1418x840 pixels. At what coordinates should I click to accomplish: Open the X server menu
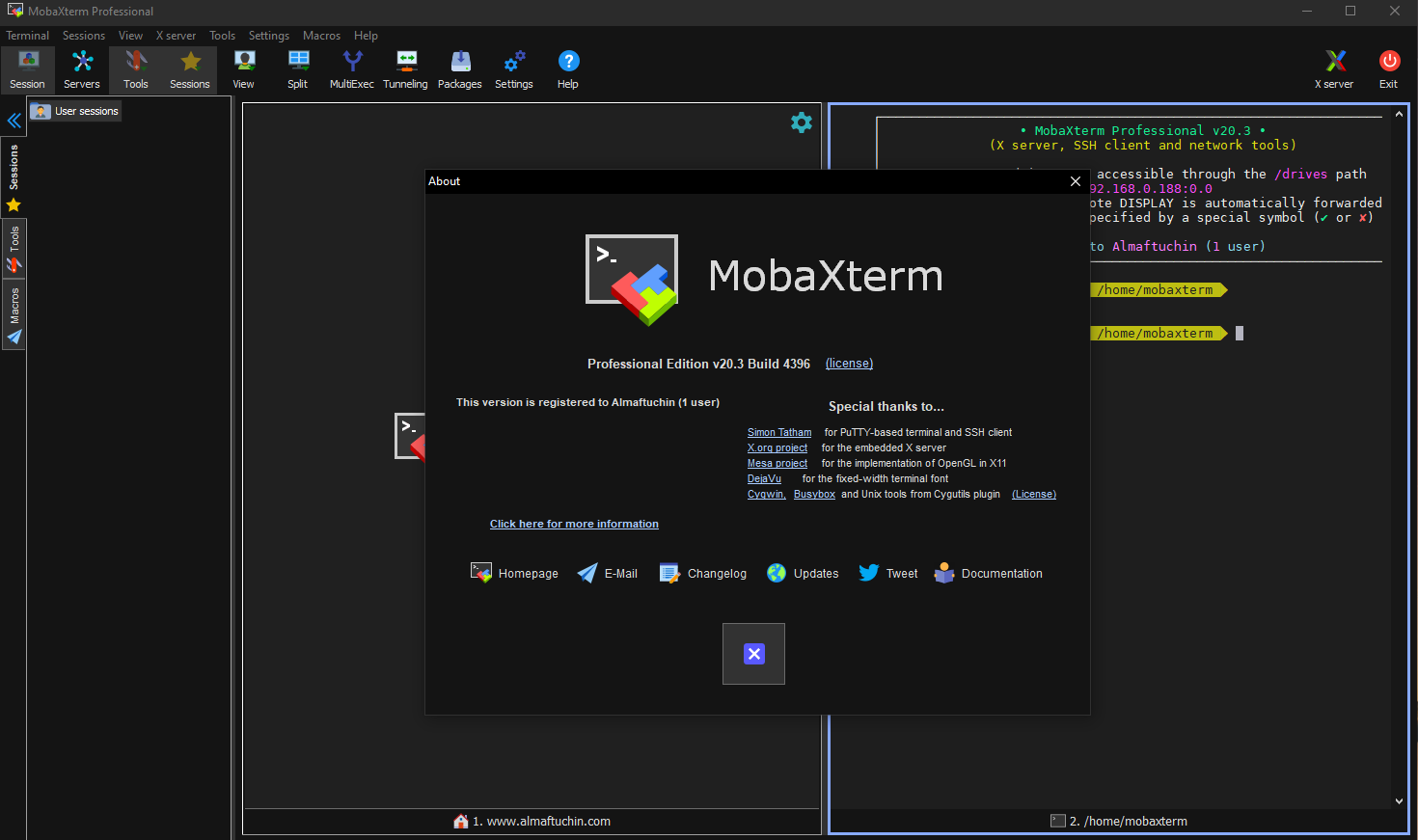[x=176, y=36]
